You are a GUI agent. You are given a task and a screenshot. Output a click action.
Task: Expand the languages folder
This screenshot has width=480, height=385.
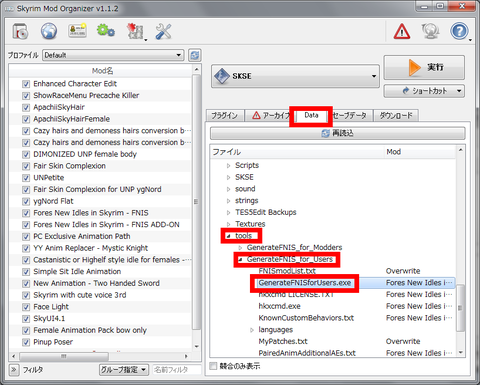(x=252, y=330)
